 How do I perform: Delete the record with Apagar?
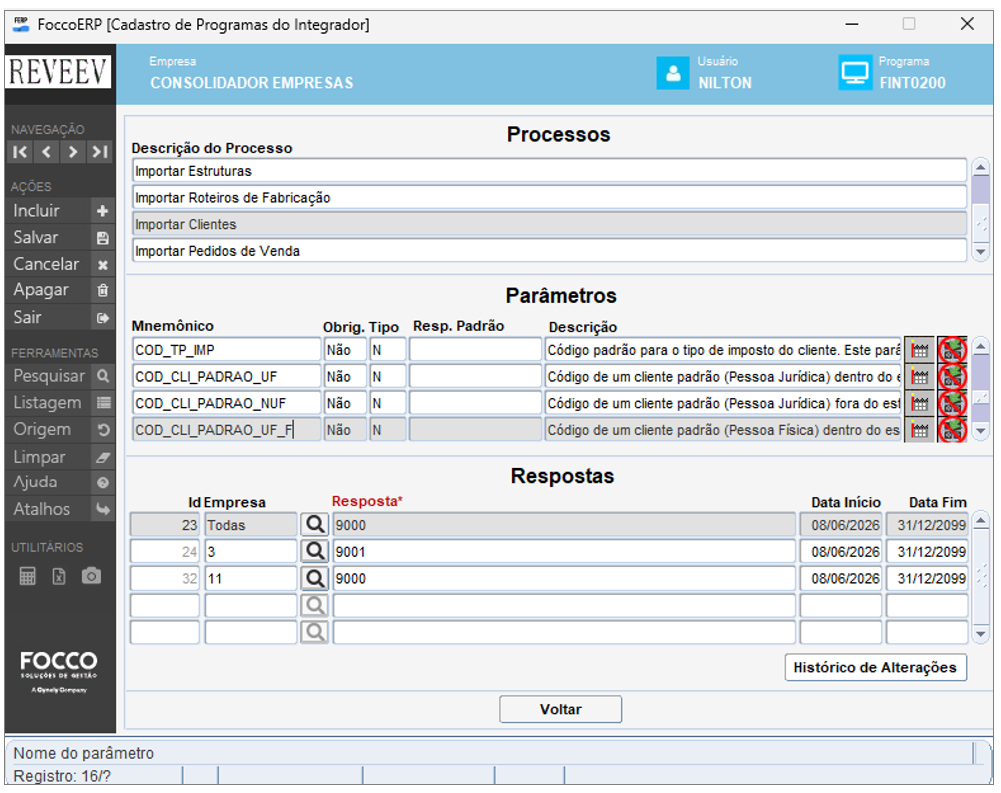[61, 291]
